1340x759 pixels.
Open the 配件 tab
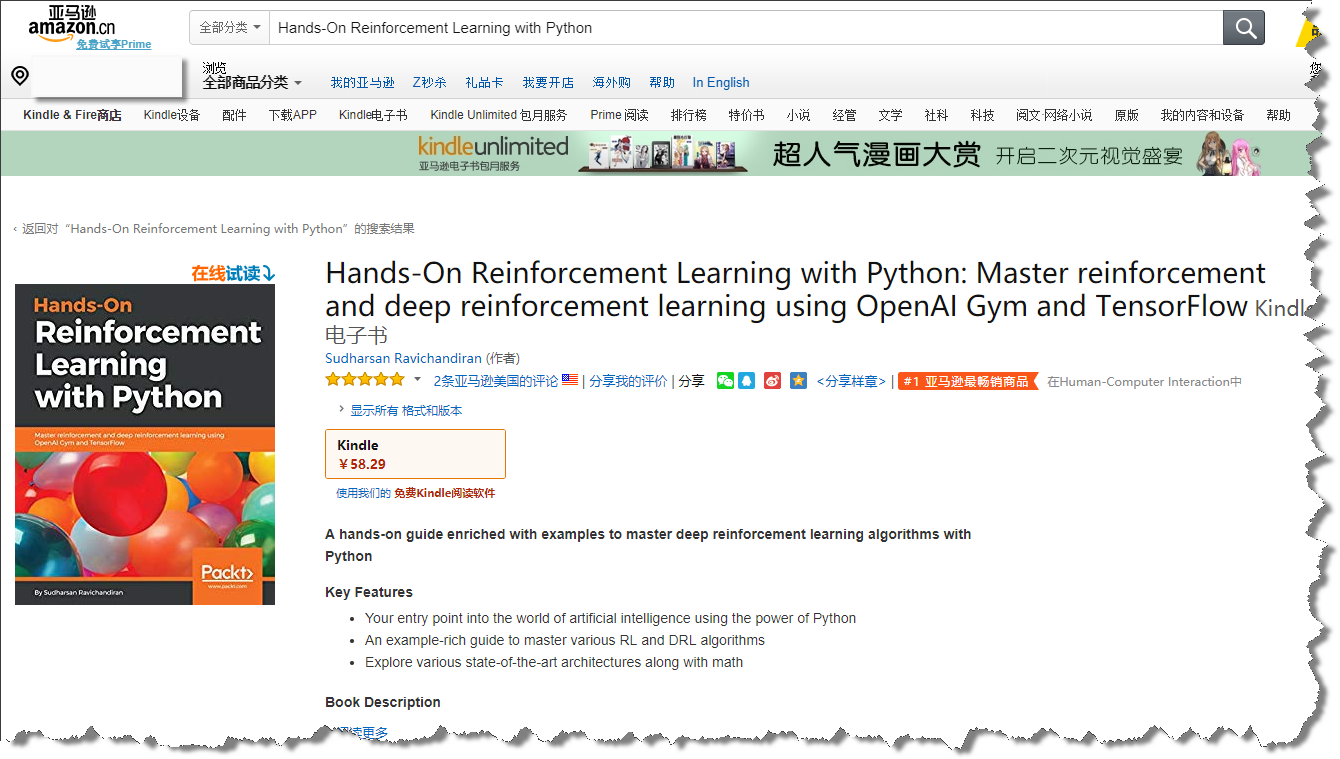234,115
